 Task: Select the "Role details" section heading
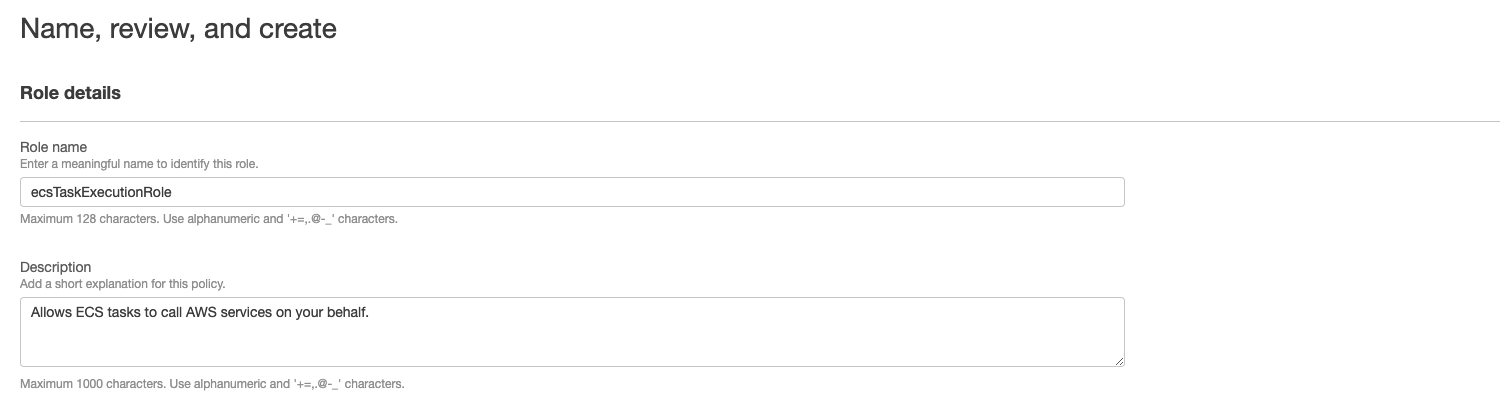click(70, 93)
